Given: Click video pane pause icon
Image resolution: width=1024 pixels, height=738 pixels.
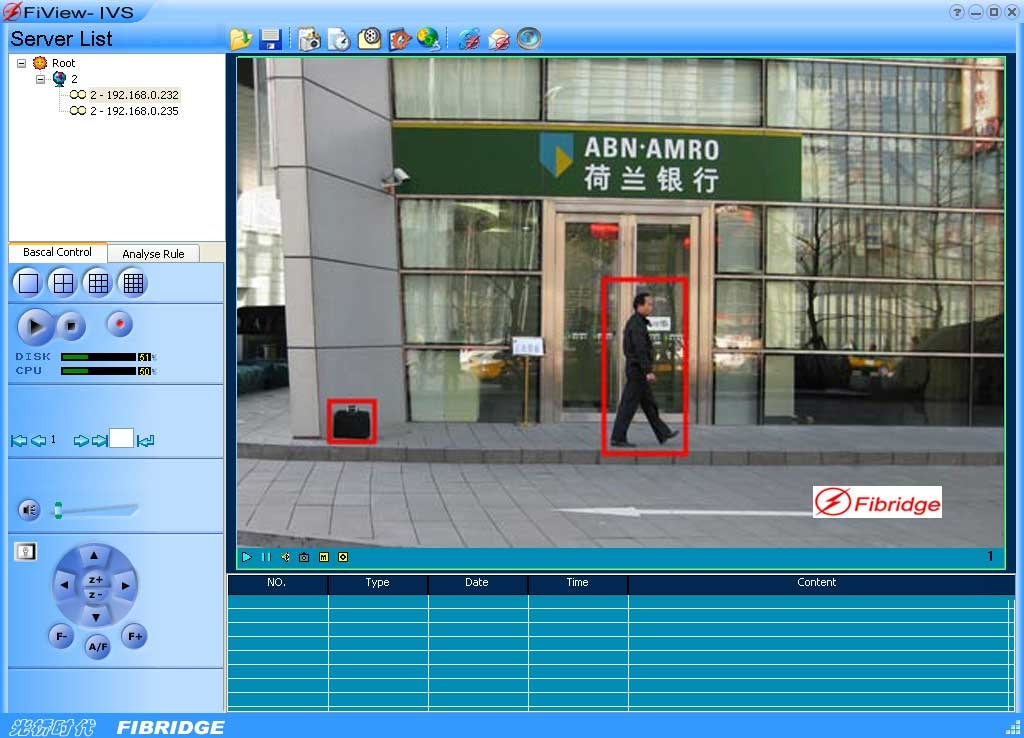Looking at the screenshot, I should 266,557.
